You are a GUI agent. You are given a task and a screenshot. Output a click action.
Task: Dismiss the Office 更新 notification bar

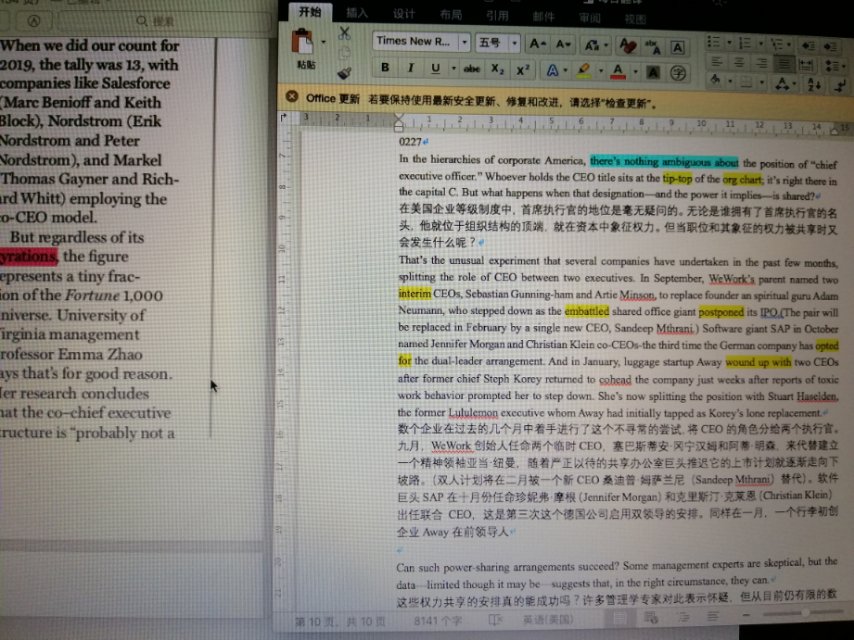(292, 96)
